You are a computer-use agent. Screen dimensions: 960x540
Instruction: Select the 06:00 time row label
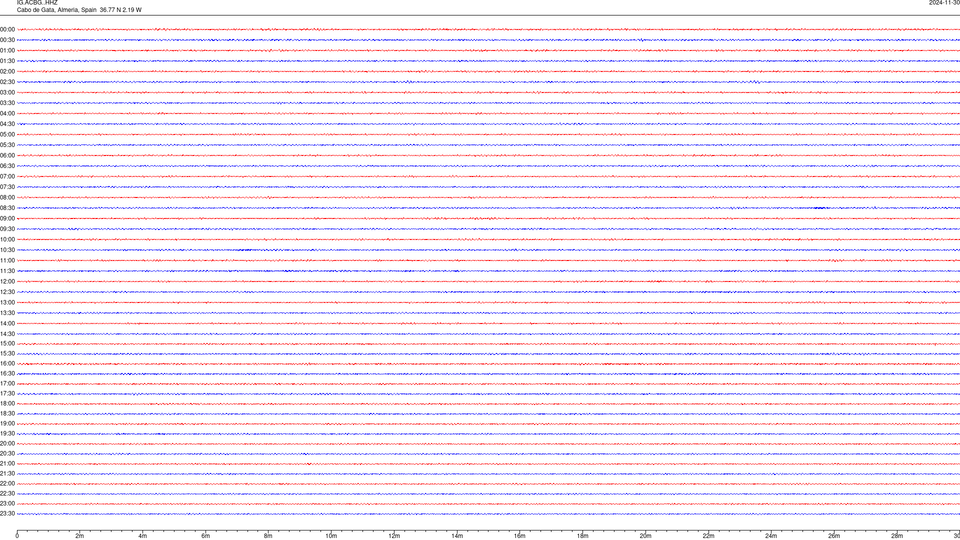click(x=7, y=156)
